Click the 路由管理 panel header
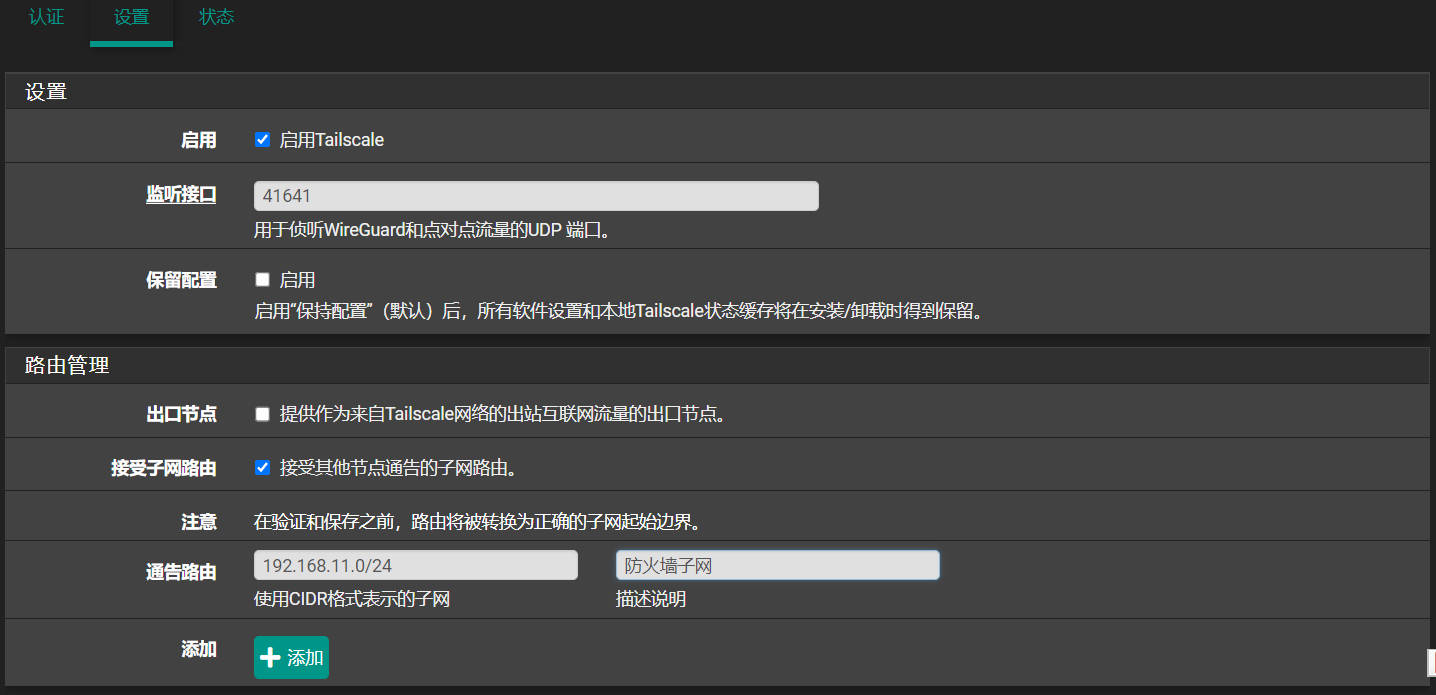 click(x=67, y=366)
